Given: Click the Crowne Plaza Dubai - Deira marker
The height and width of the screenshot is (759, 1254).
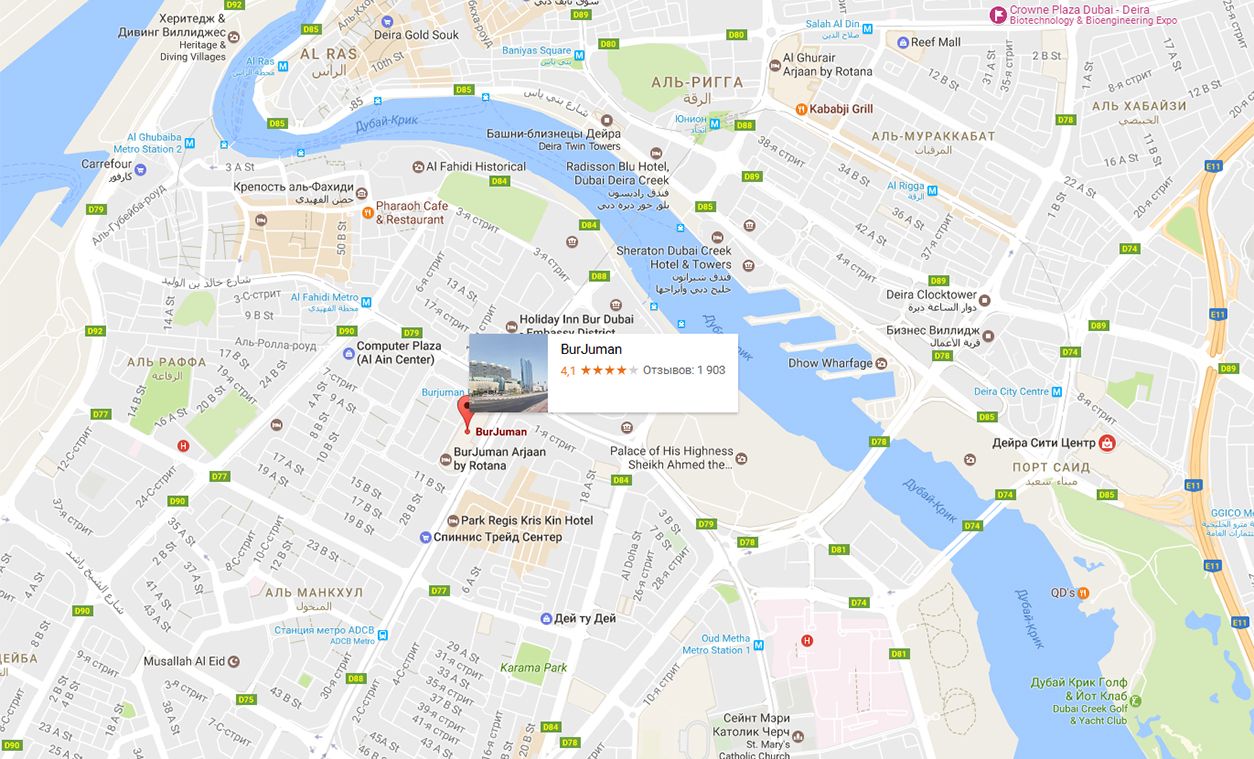Looking at the screenshot, I should [x=997, y=14].
